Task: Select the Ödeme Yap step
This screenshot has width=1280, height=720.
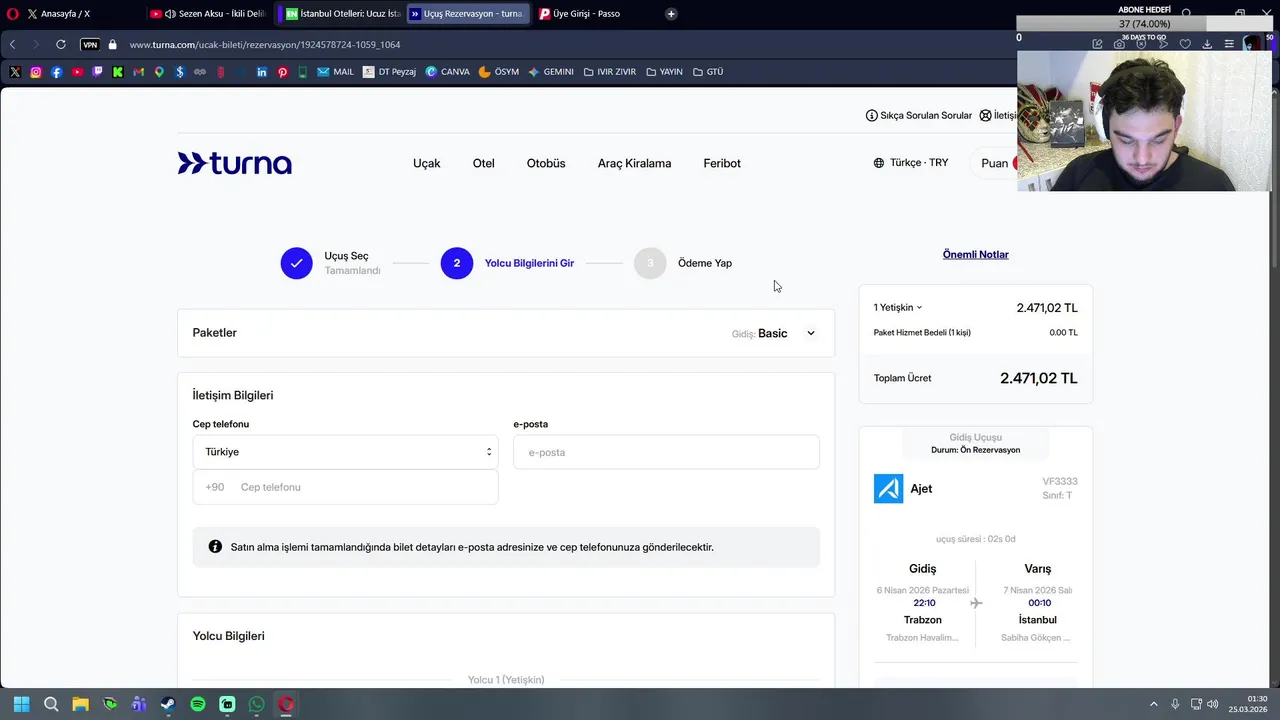Action: (x=684, y=263)
